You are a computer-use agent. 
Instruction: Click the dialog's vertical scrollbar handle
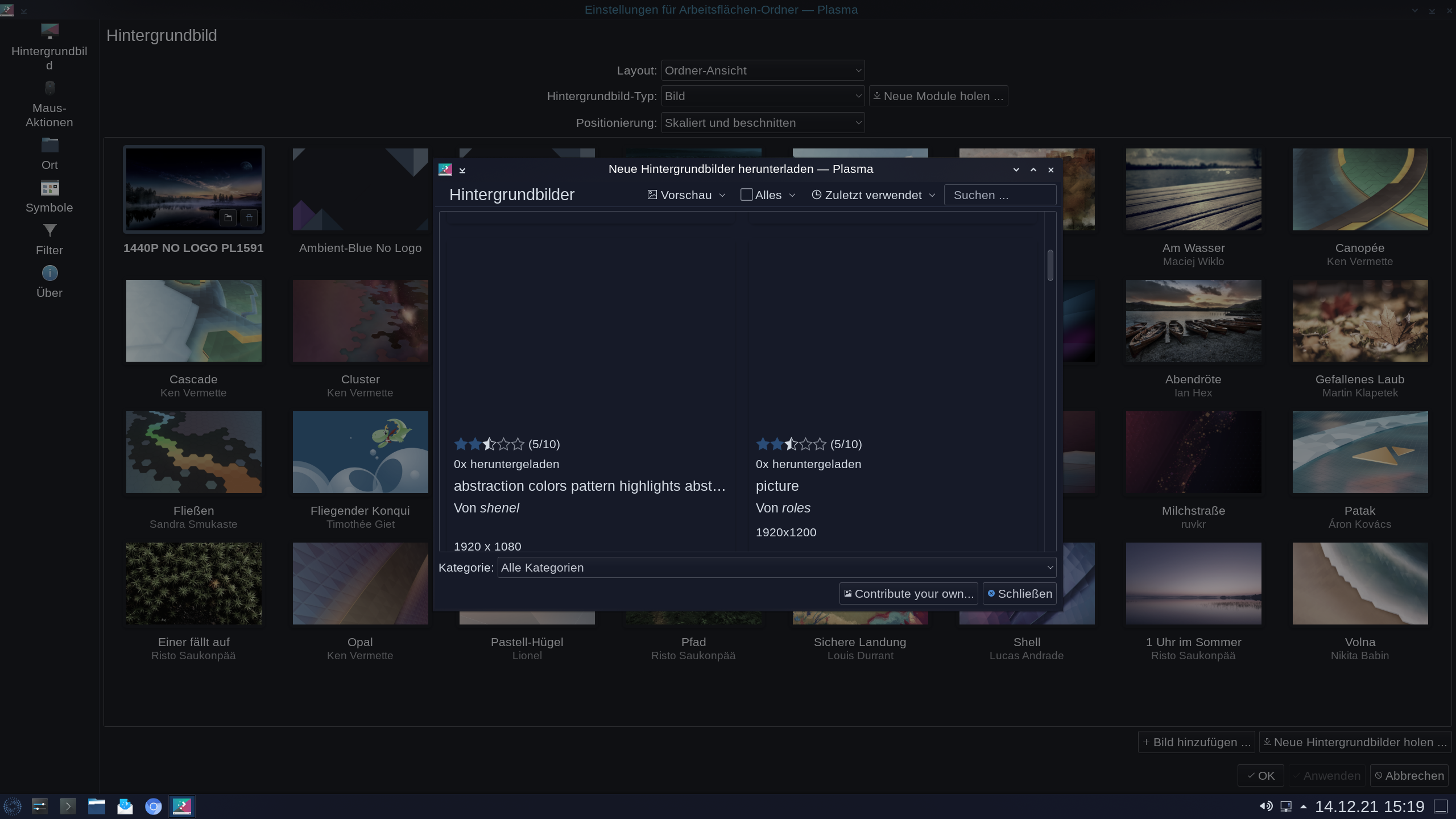click(x=1050, y=265)
